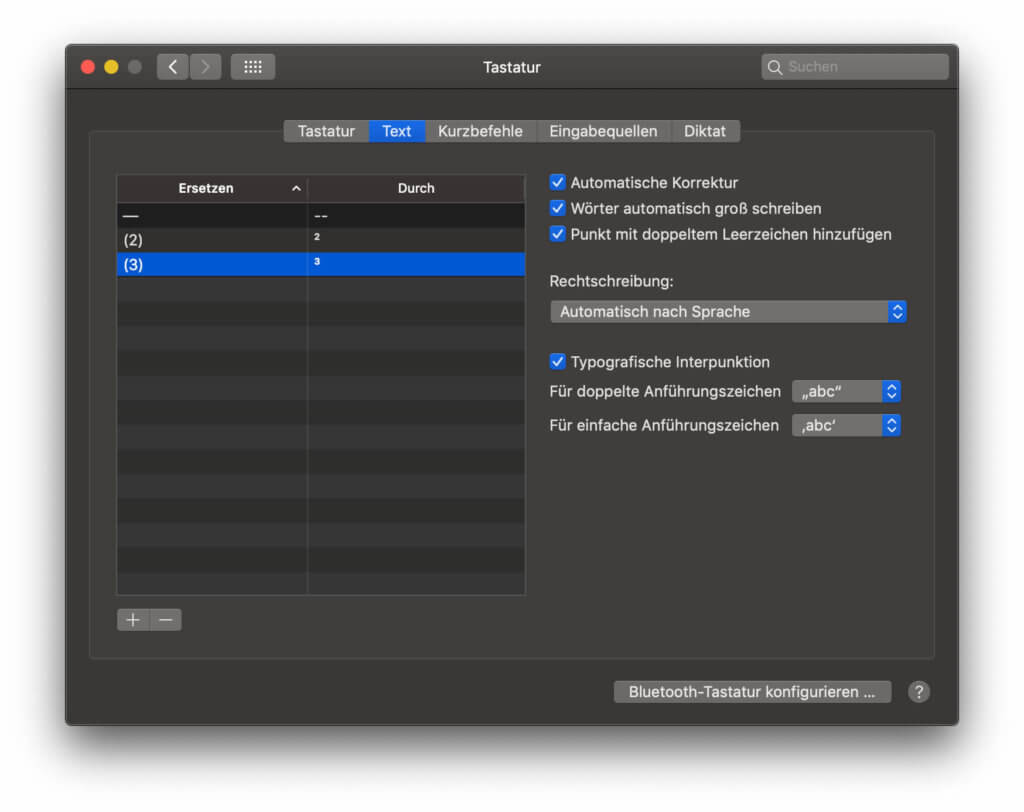The image size is (1024, 812).
Task: Switch to the Kurzbefehle tab
Action: pyautogui.click(x=481, y=130)
